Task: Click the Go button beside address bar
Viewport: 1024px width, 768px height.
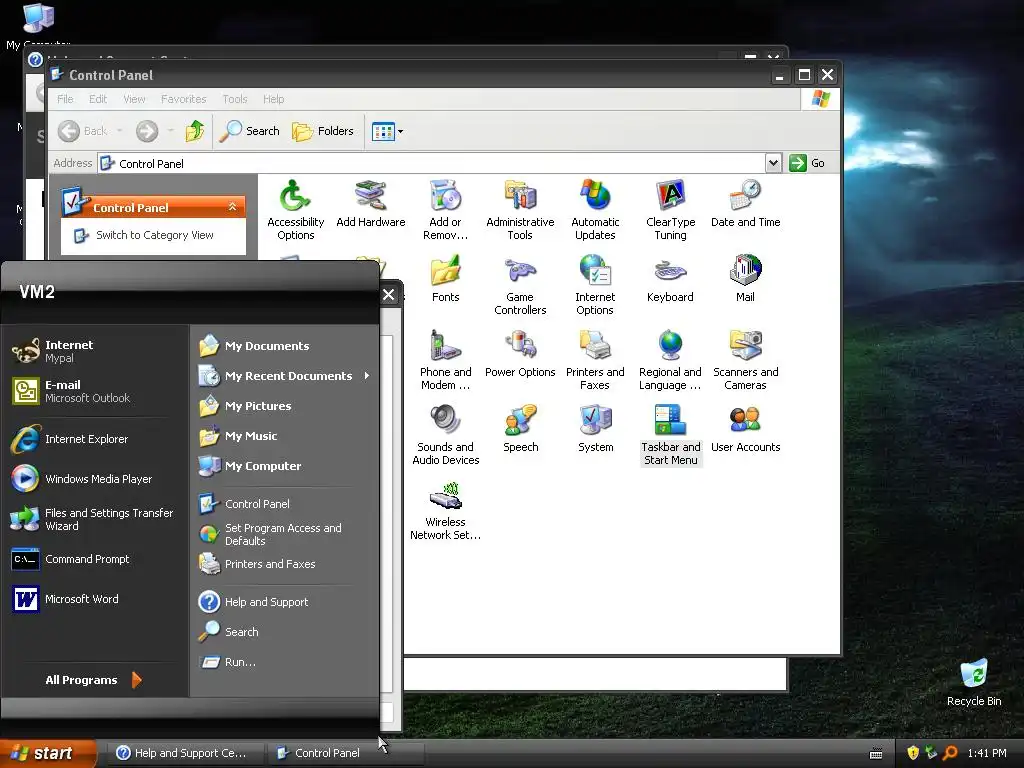Action: tap(807, 163)
